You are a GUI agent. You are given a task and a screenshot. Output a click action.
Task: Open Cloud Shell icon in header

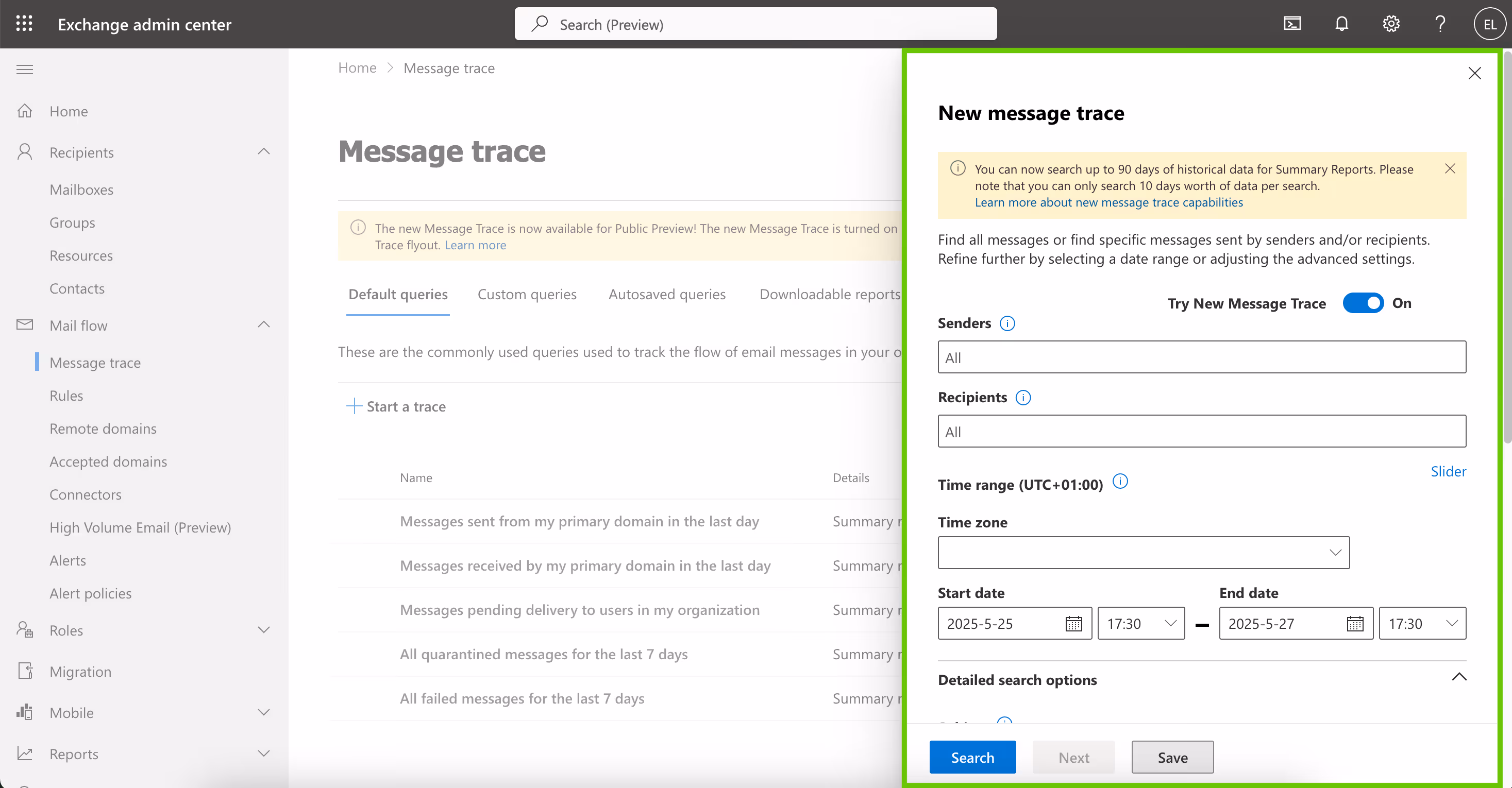point(1292,24)
